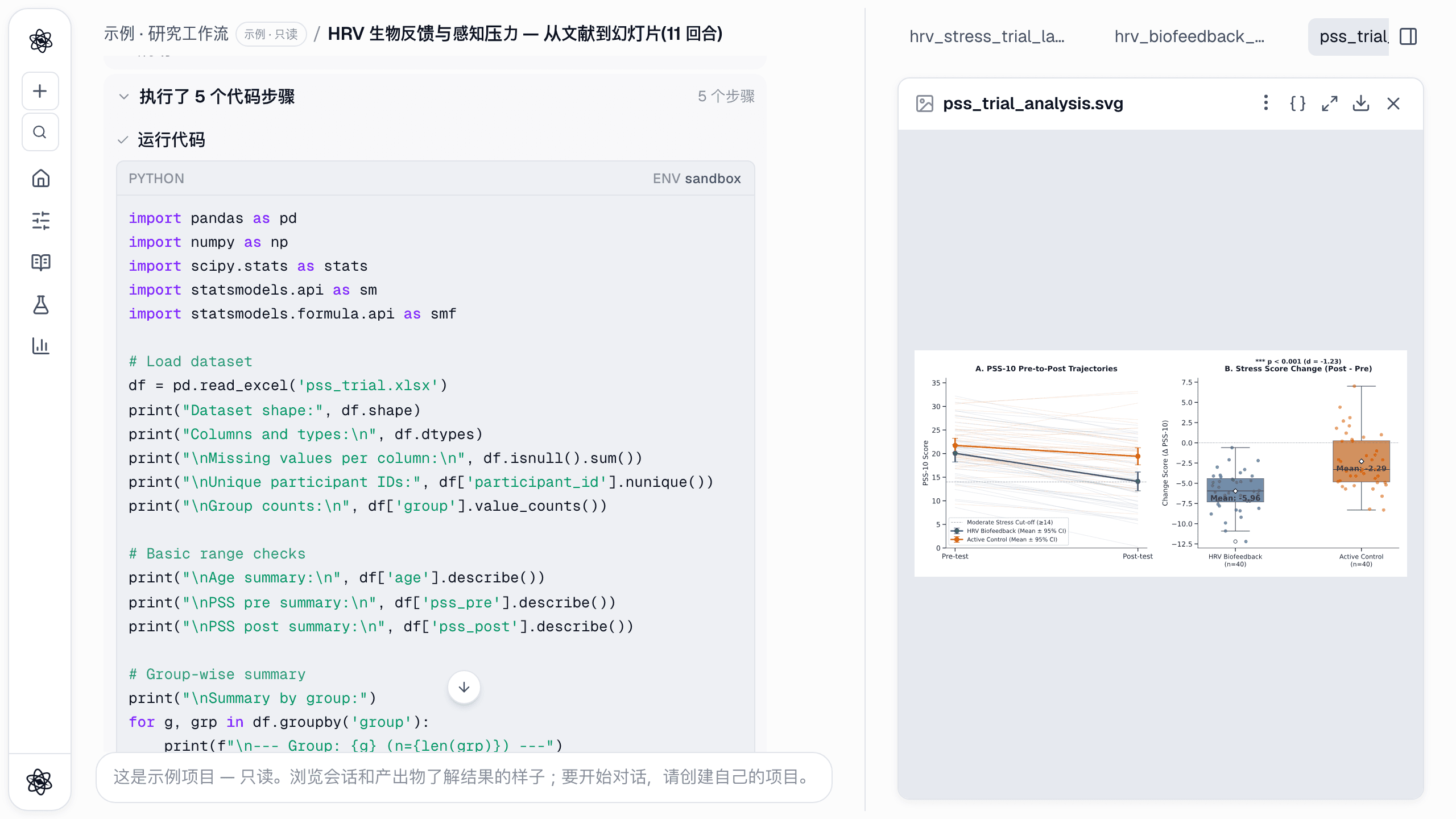1456x819 pixels.
Task: Click the ENV sandbox label
Action: pyautogui.click(x=697, y=179)
